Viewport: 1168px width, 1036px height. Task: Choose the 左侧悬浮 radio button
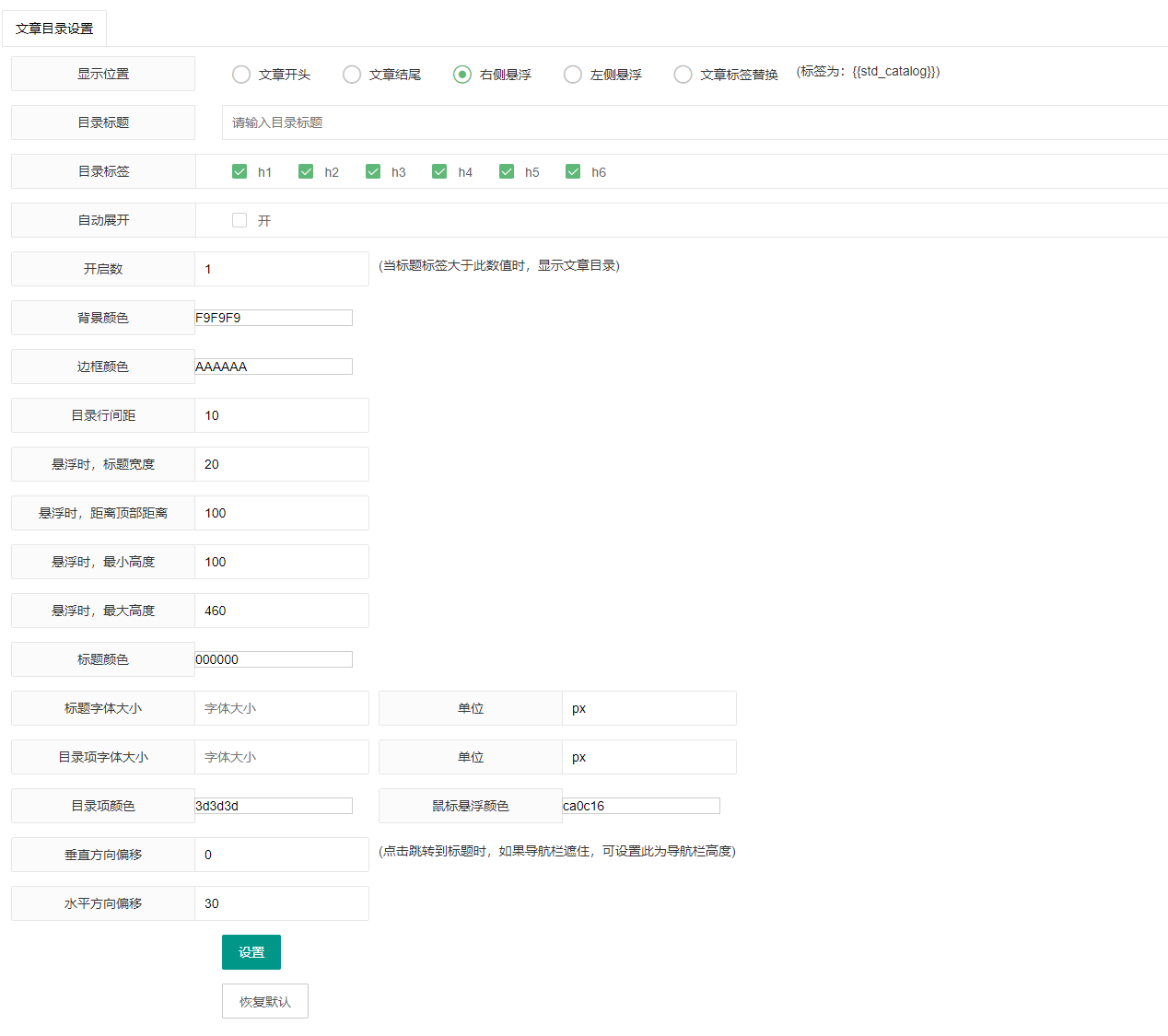pos(573,75)
